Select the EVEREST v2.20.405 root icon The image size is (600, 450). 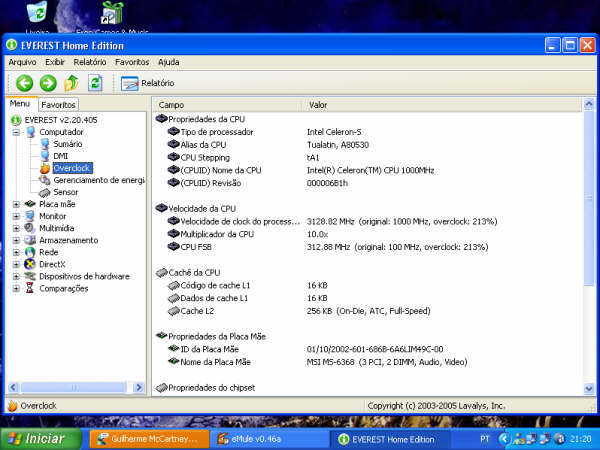(16, 120)
